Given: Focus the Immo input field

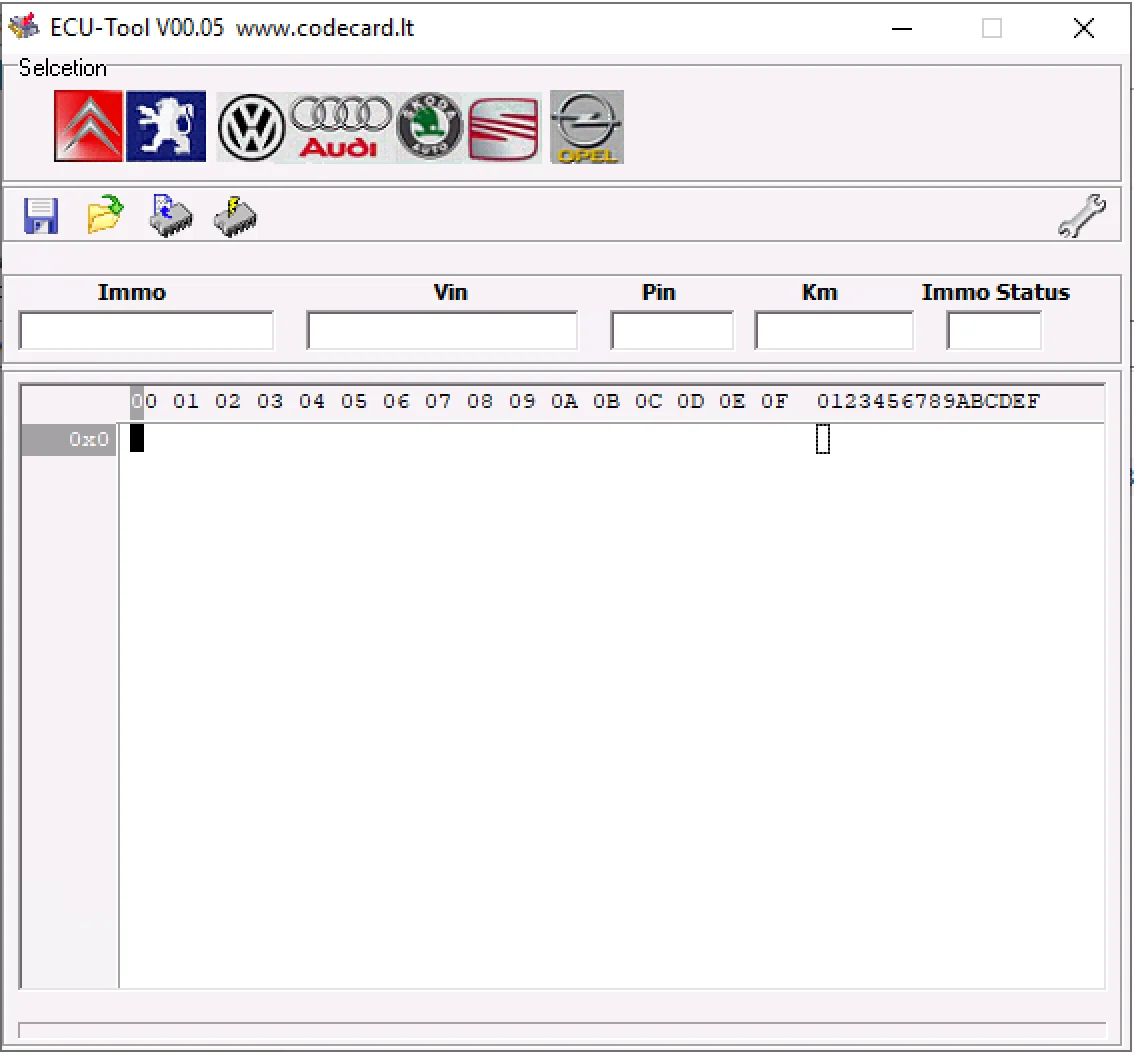Looking at the screenshot, I should pyautogui.click(x=146, y=331).
